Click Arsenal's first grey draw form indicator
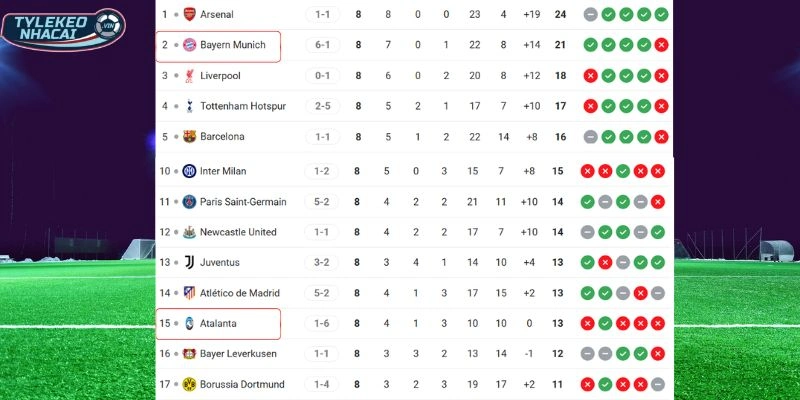Image resolution: width=800 pixels, height=400 pixels. coord(590,15)
